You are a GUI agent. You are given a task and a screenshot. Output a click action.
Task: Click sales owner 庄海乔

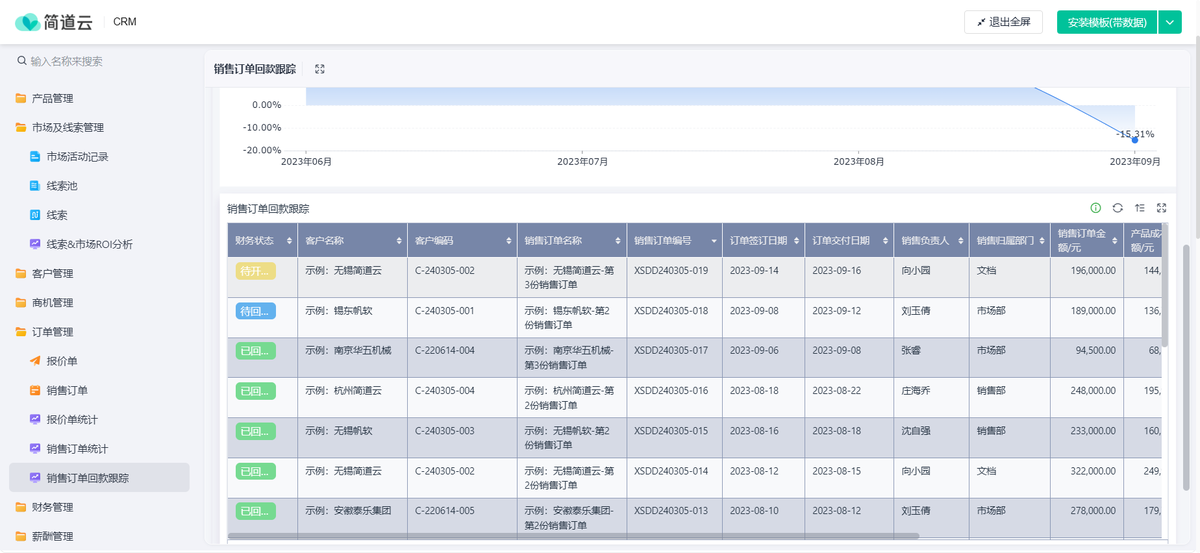(917, 390)
